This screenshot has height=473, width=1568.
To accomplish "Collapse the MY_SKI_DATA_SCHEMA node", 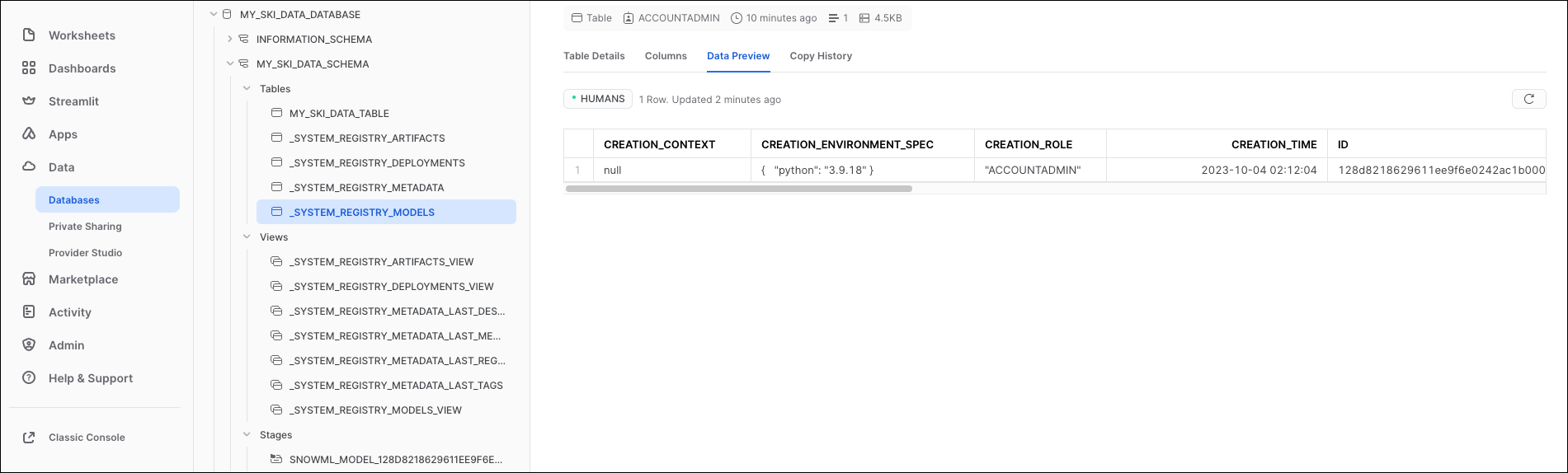I will (230, 64).
